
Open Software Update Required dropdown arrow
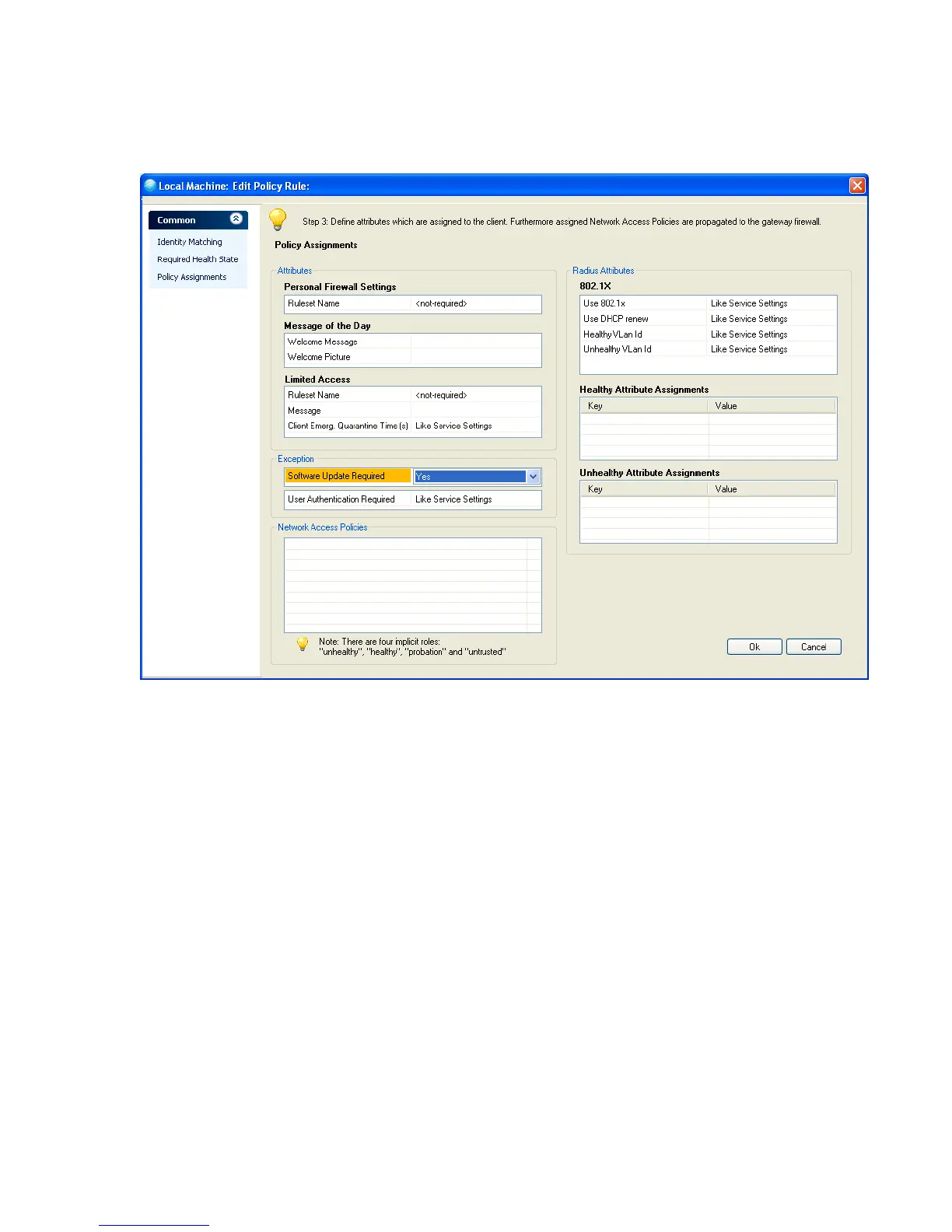(534, 477)
